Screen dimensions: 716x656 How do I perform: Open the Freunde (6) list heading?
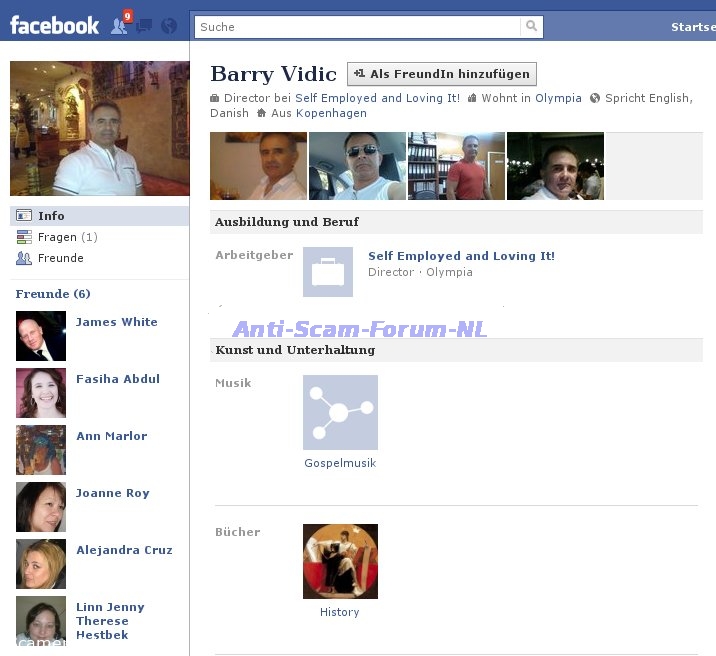(x=53, y=294)
